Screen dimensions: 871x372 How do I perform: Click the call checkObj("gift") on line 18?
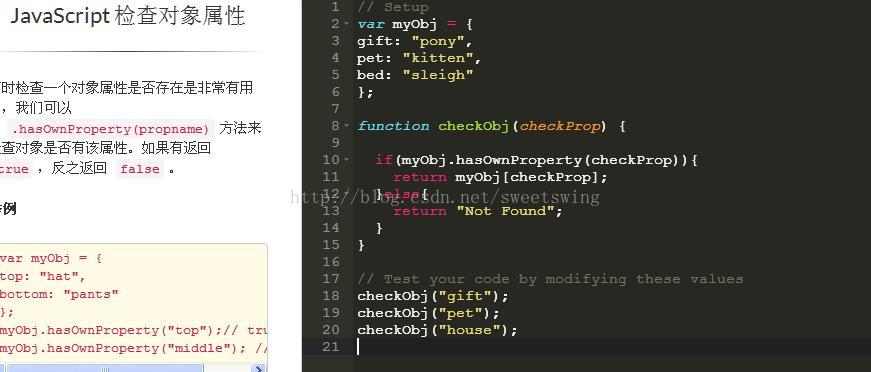coord(433,296)
